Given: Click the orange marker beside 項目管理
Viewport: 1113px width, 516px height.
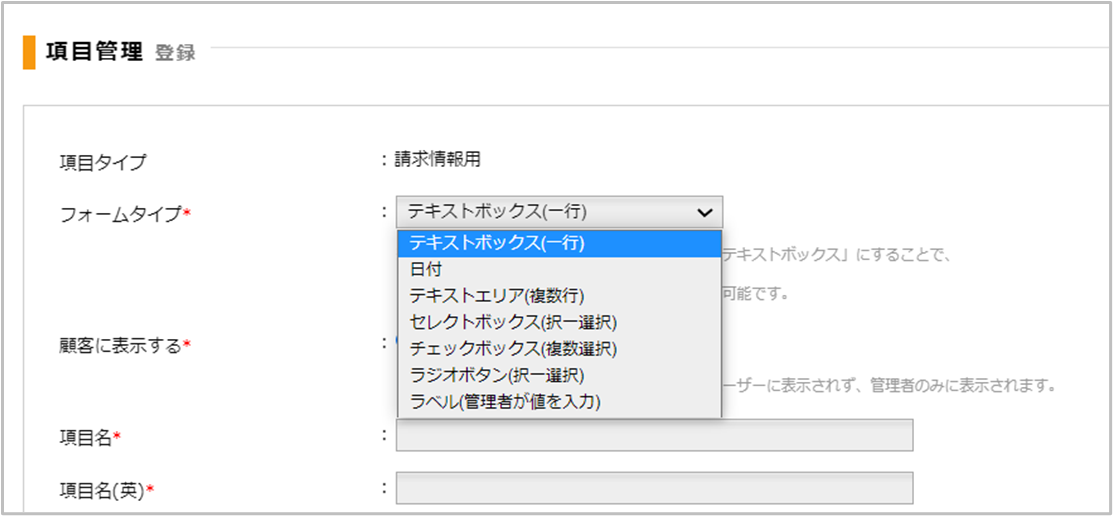Looking at the screenshot, I should (x=29, y=52).
